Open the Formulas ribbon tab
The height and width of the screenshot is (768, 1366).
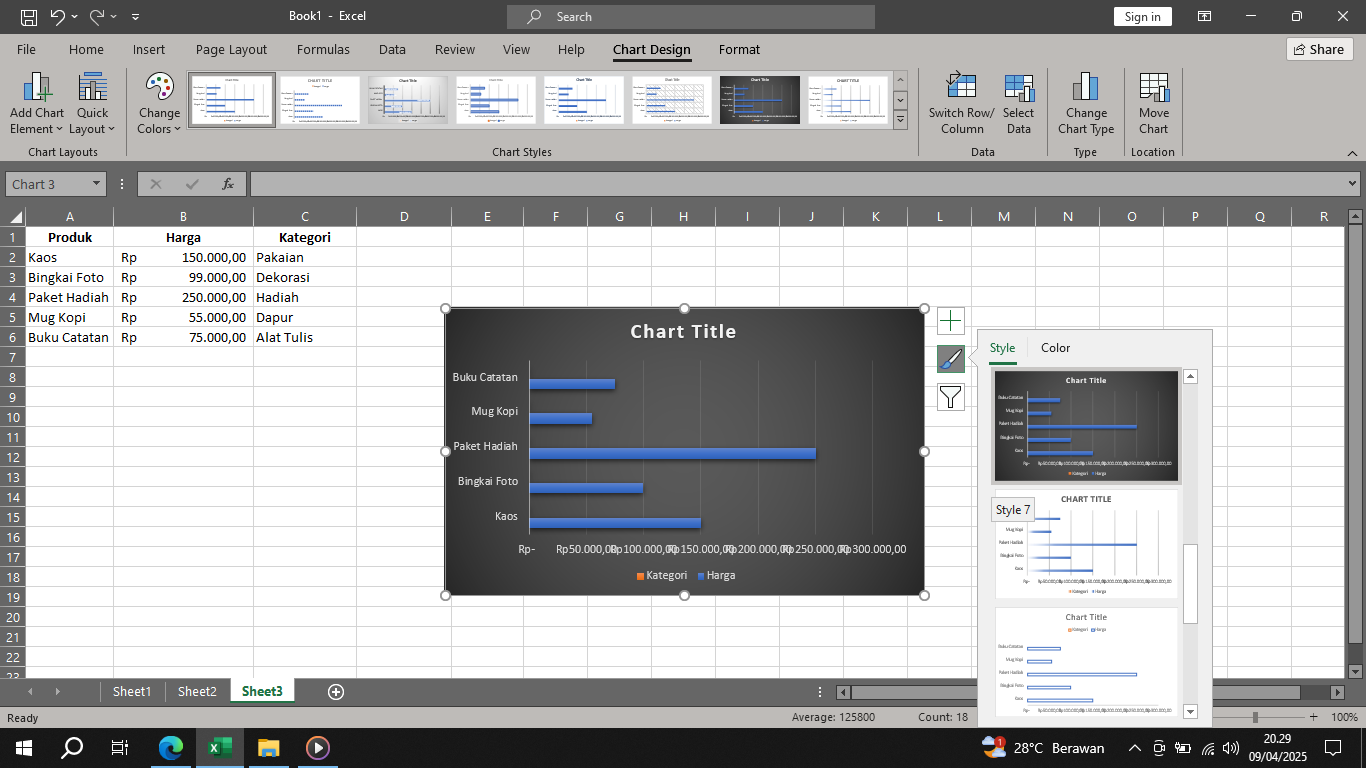[x=323, y=49]
